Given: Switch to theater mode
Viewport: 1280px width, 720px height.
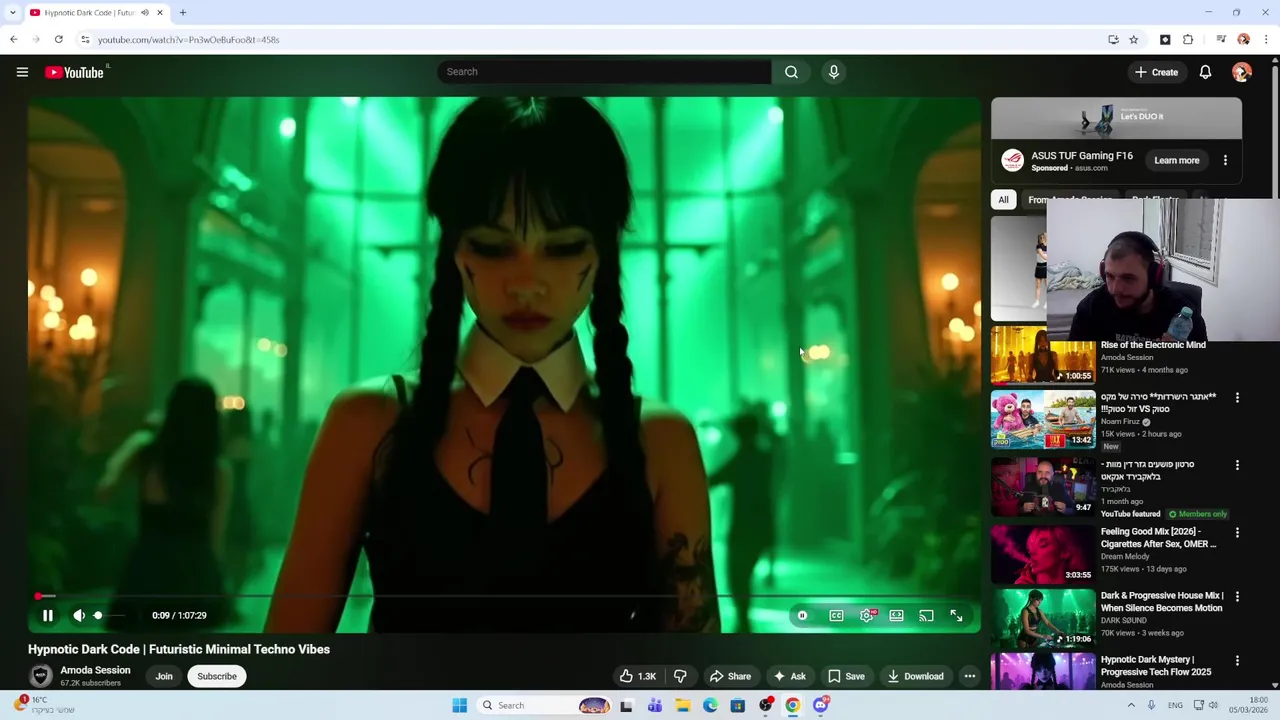Looking at the screenshot, I should pos(896,616).
